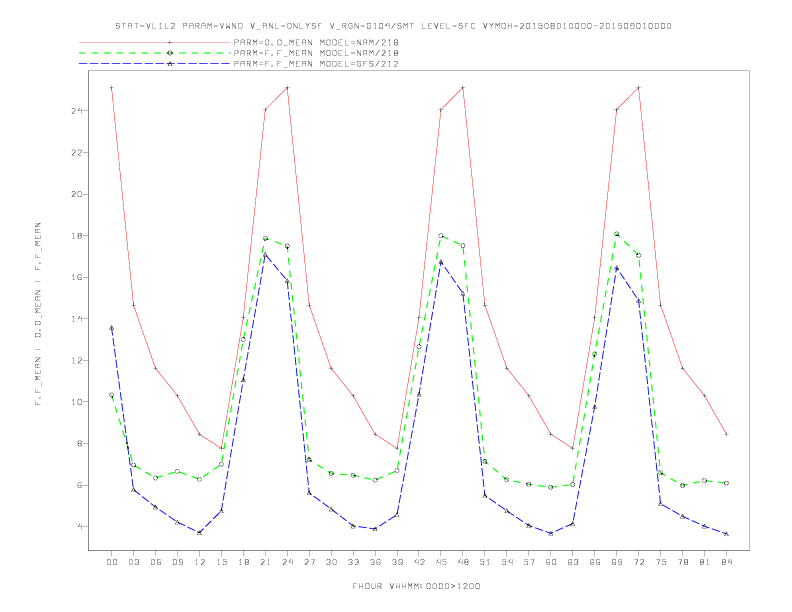The height and width of the screenshot is (612, 792).
Task: Click y-axis tick label 8
Action: [x=80, y=443]
